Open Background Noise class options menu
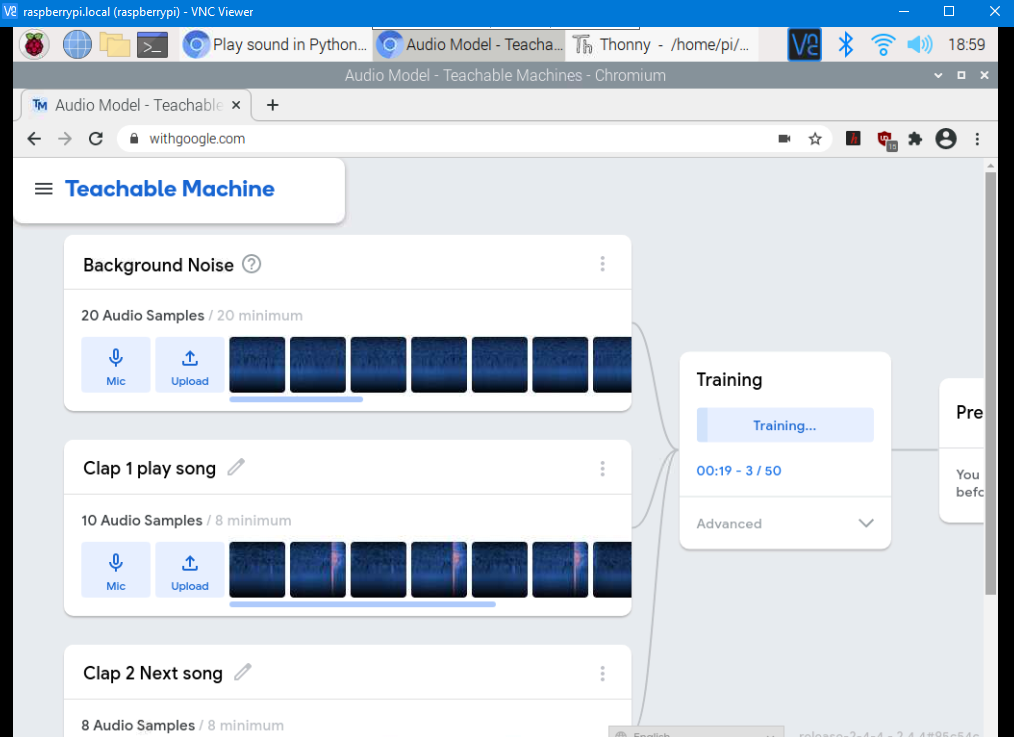Image resolution: width=1014 pixels, height=737 pixels. coord(602,264)
